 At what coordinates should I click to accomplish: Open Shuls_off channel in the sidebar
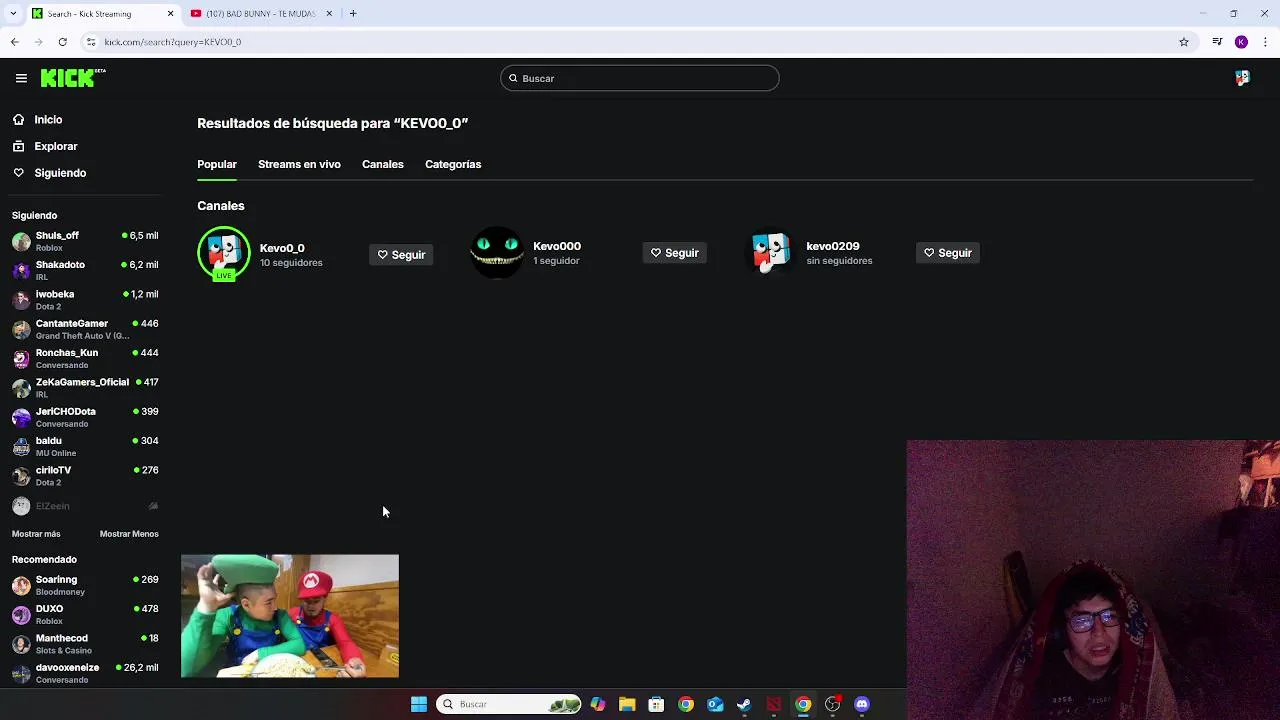pyautogui.click(x=85, y=241)
